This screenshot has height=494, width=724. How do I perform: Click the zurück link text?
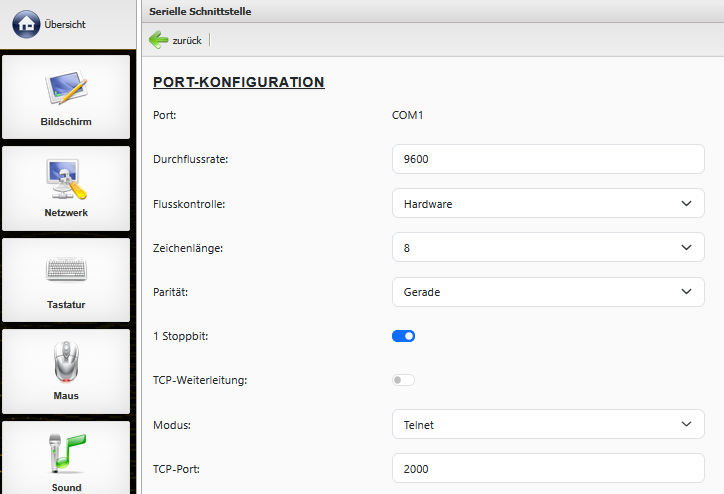[x=187, y=41]
